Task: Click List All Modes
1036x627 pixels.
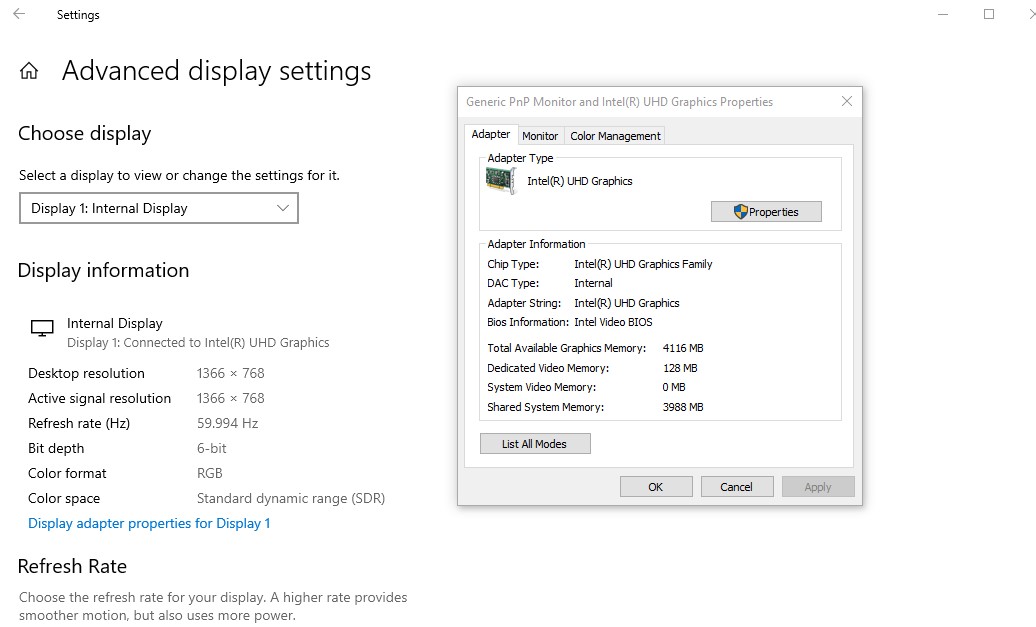Action: point(535,443)
